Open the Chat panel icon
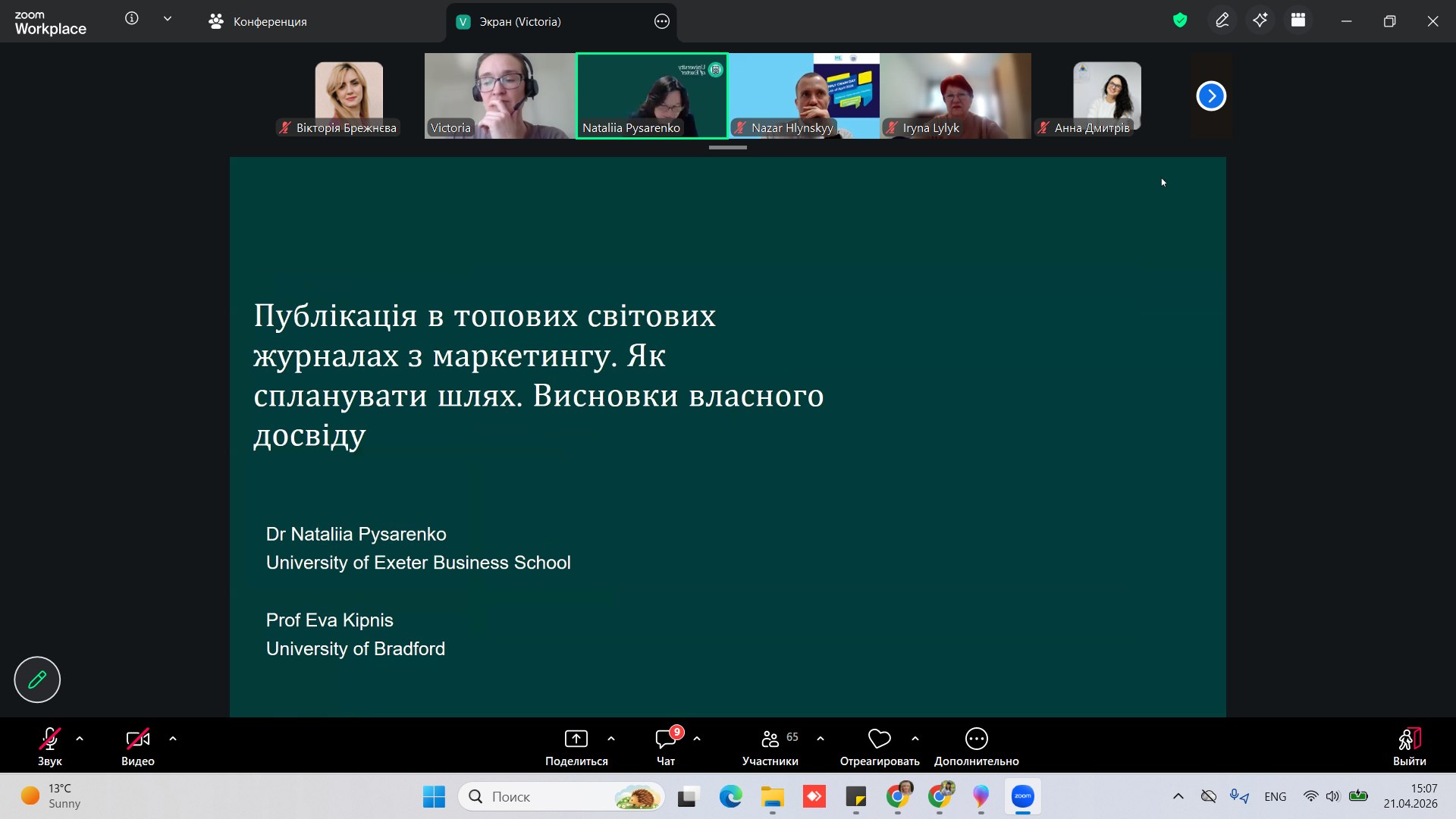 665,739
